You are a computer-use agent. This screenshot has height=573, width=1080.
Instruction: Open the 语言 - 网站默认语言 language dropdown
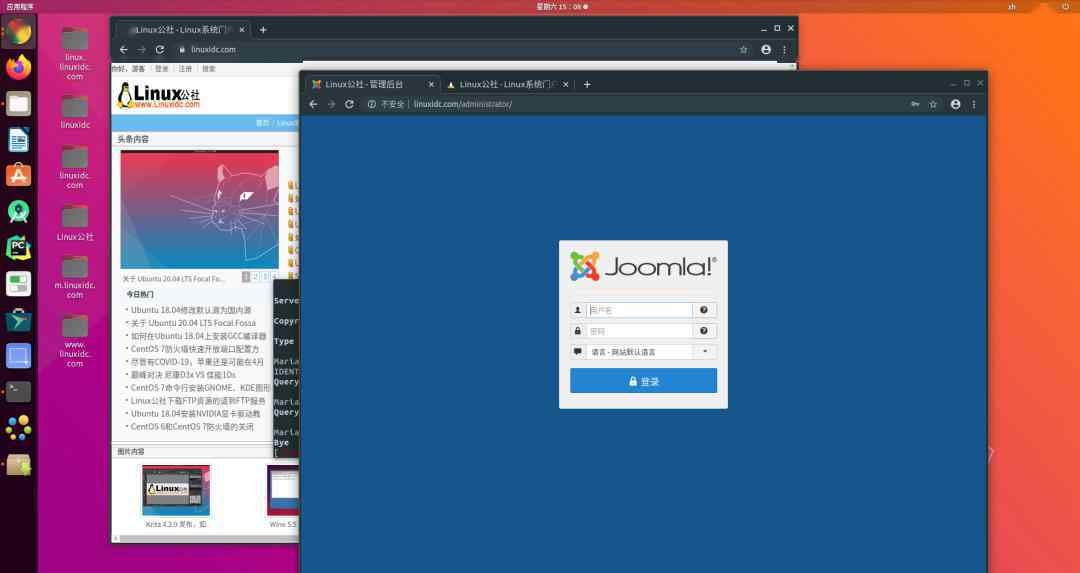(651, 352)
